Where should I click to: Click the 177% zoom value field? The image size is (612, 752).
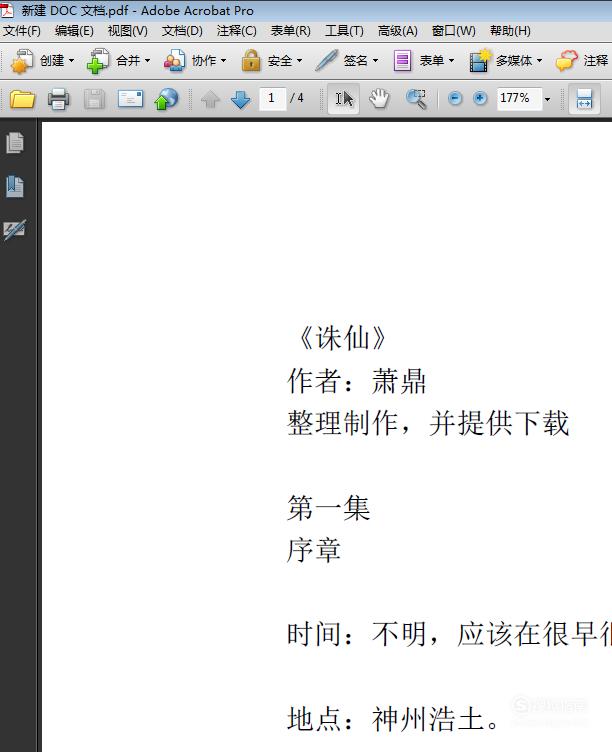[518, 99]
